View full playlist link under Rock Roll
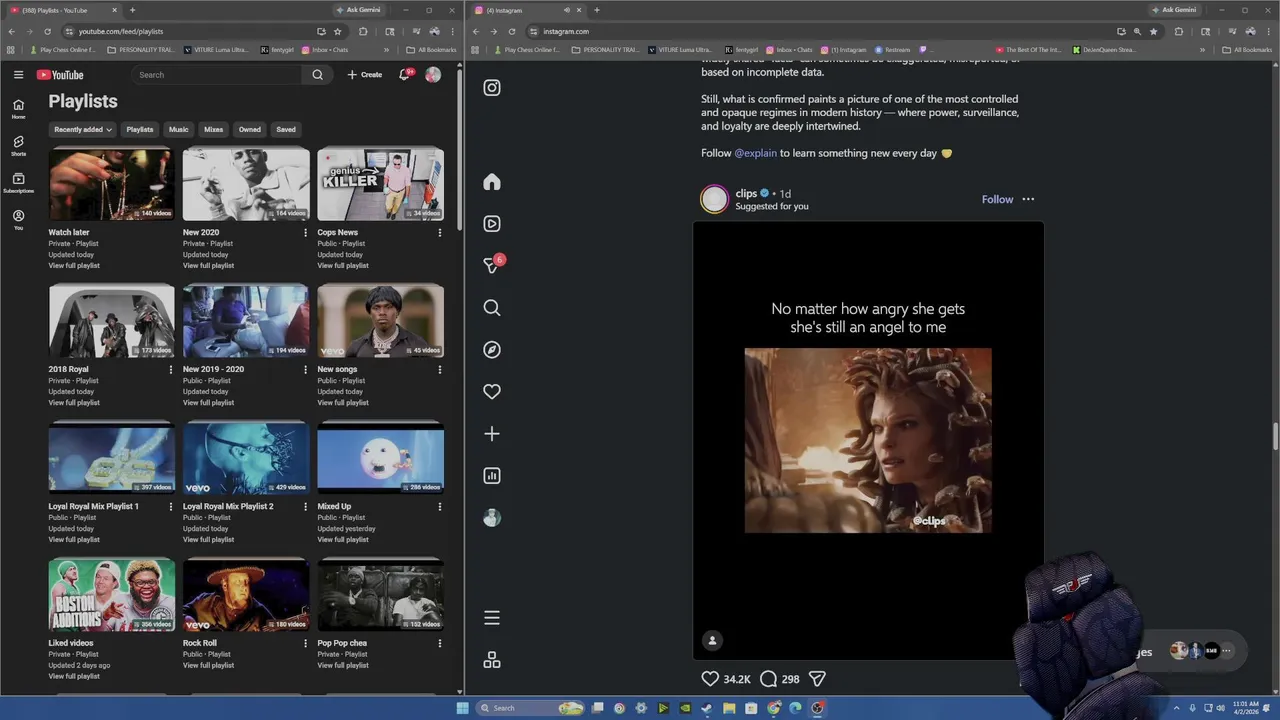The image size is (1280, 720). pyautogui.click(x=208, y=666)
